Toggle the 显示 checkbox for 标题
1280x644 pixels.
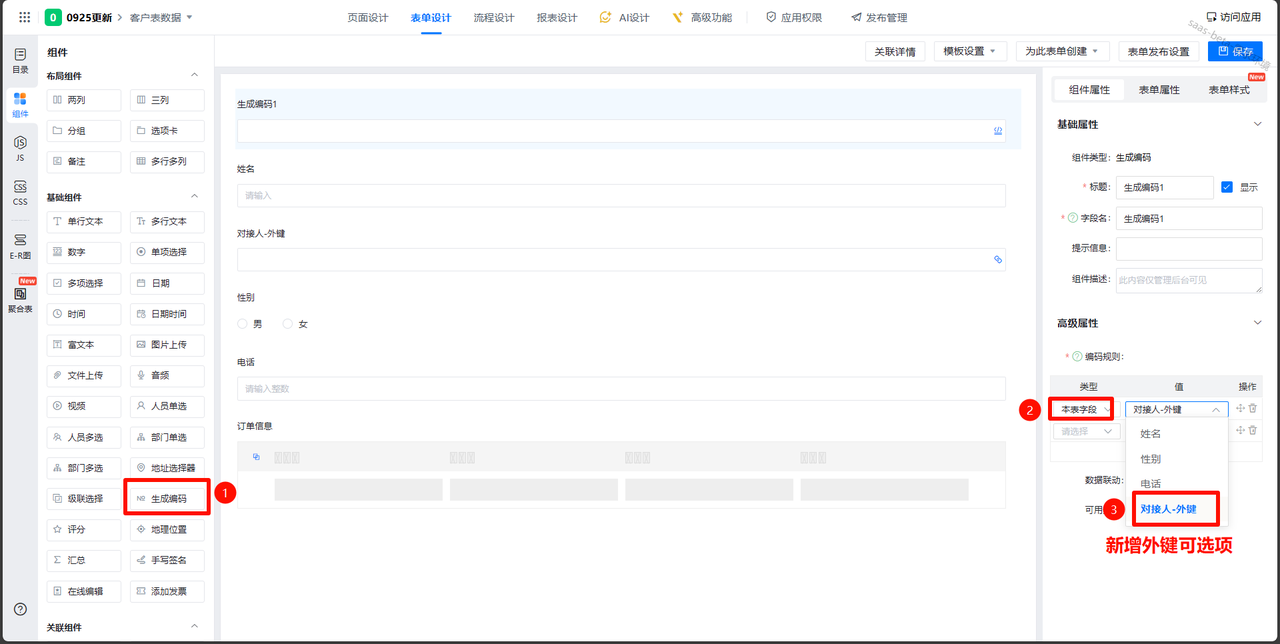(1227, 187)
